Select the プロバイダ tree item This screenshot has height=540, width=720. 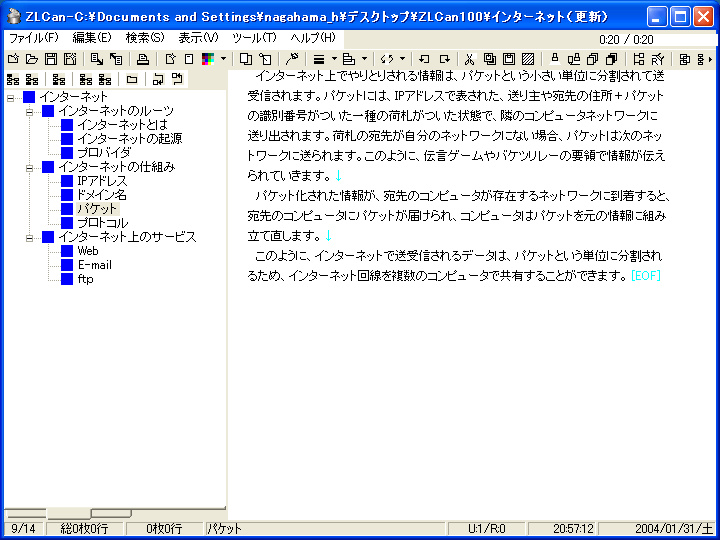[104, 152]
